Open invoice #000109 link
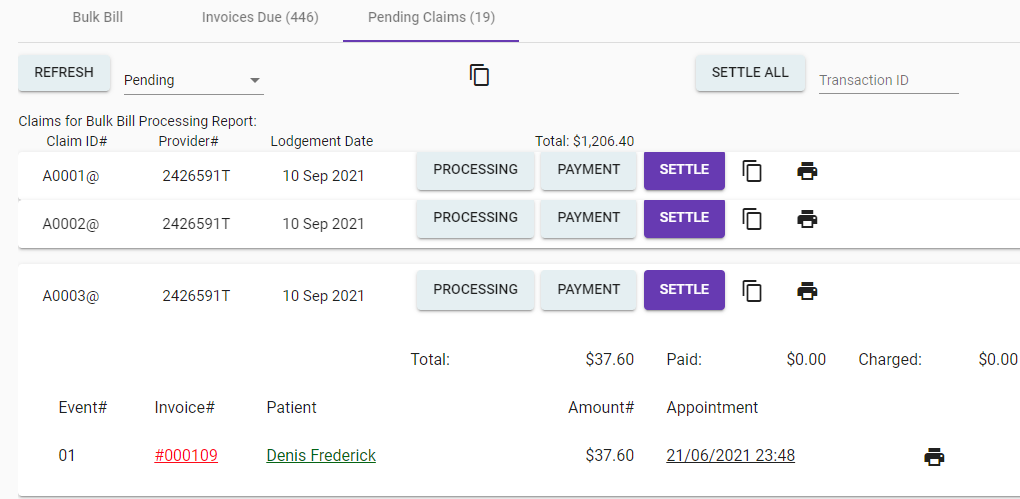The width and height of the screenshot is (1020, 499). point(186,456)
